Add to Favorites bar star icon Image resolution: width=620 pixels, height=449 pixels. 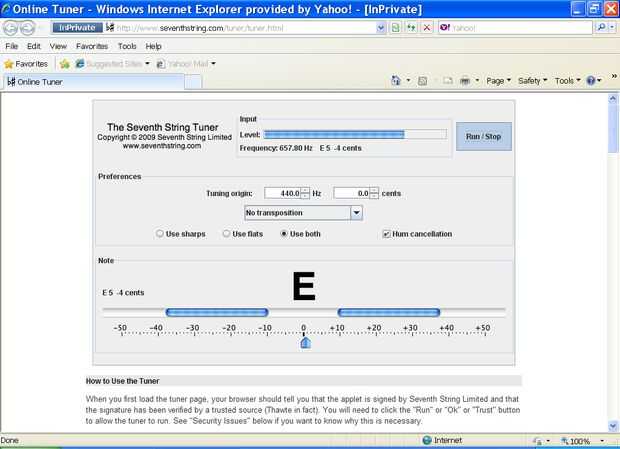click(x=65, y=64)
